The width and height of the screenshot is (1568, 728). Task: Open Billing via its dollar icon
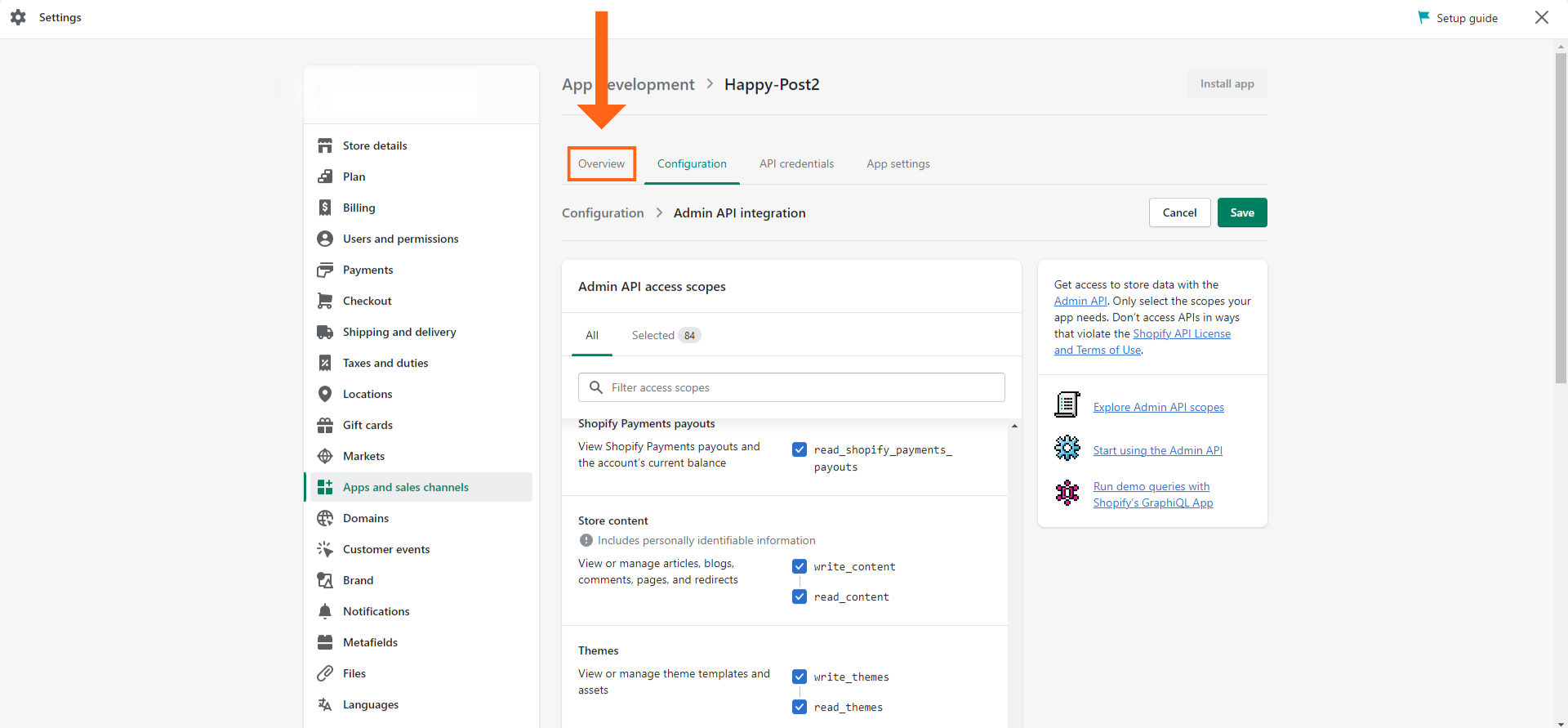coord(325,208)
